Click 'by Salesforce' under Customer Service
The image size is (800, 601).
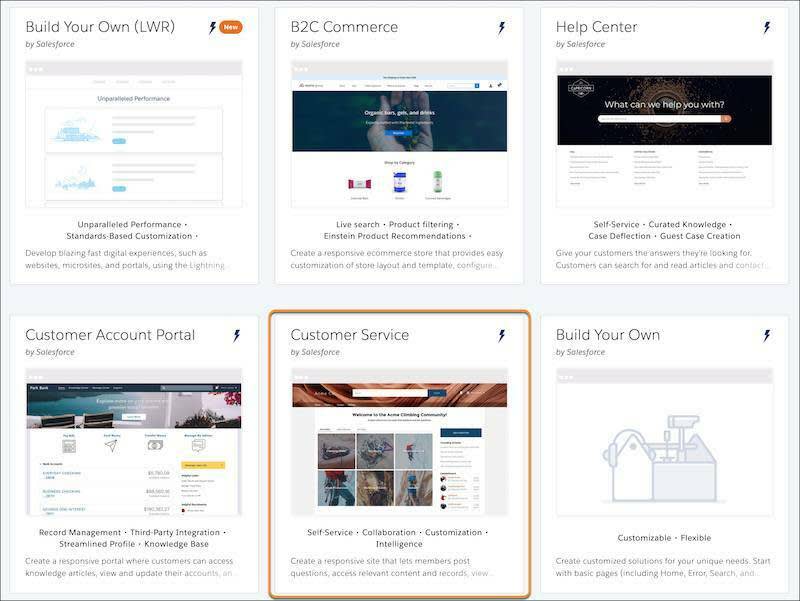pyautogui.click(x=315, y=352)
